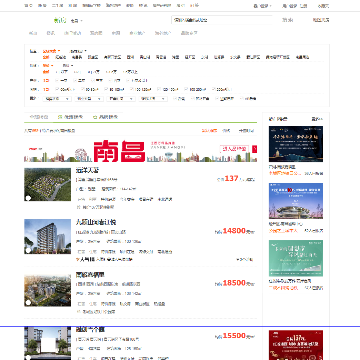Open the first select box in the last filter row

coord(57,99)
